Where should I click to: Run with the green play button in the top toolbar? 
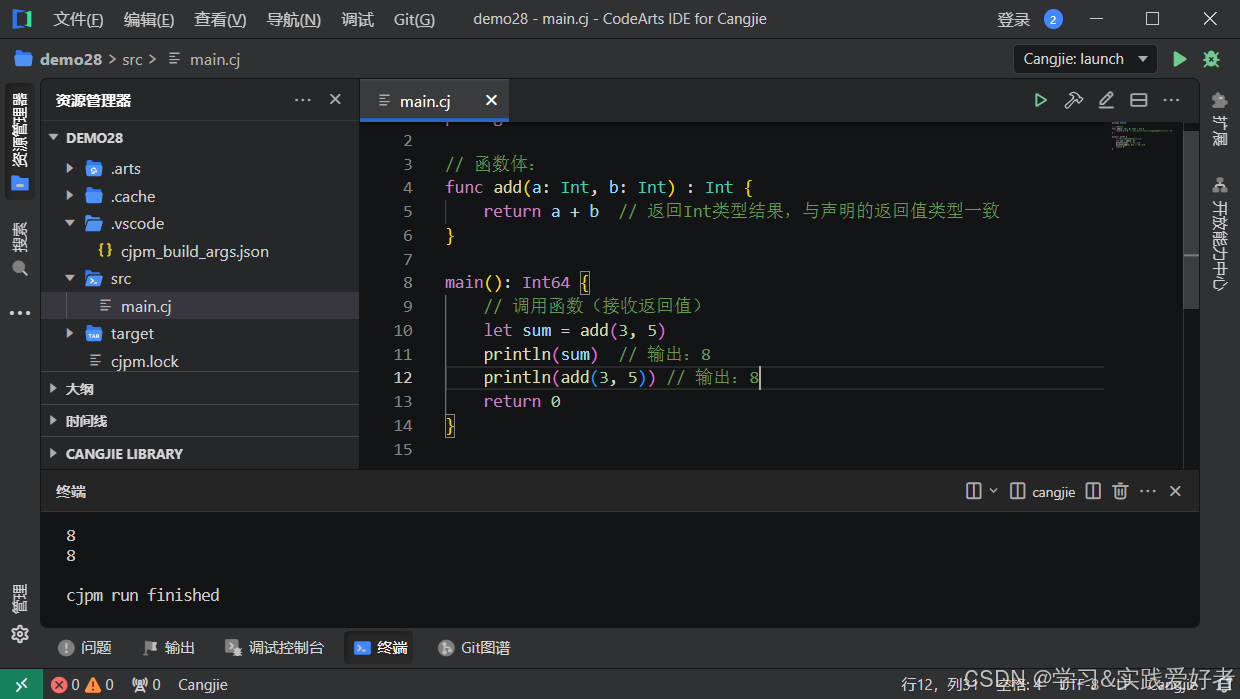[x=1180, y=59]
